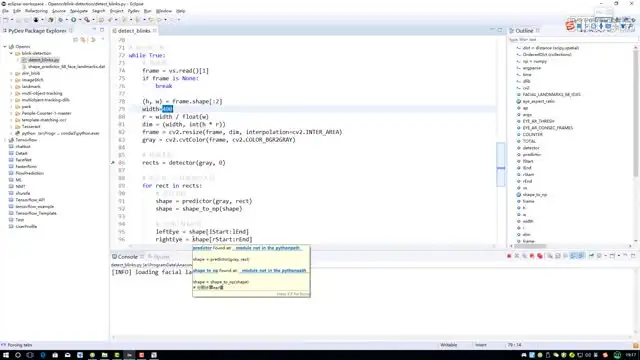The height and width of the screenshot is (360, 640).
Task: Click the External Tools run icon
Action: pos(87,20)
